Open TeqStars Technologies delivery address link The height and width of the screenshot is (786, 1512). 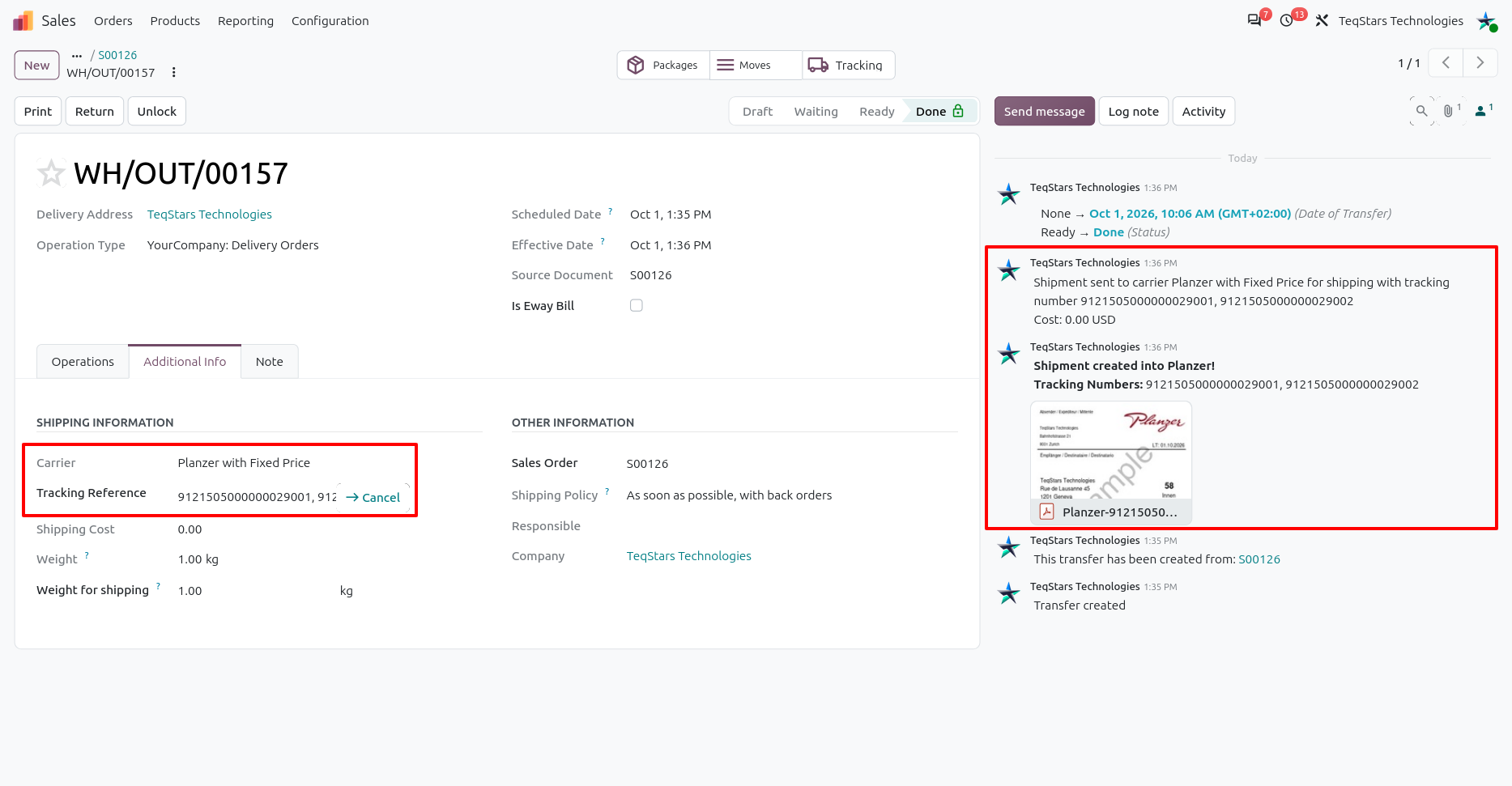click(x=210, y=215)
